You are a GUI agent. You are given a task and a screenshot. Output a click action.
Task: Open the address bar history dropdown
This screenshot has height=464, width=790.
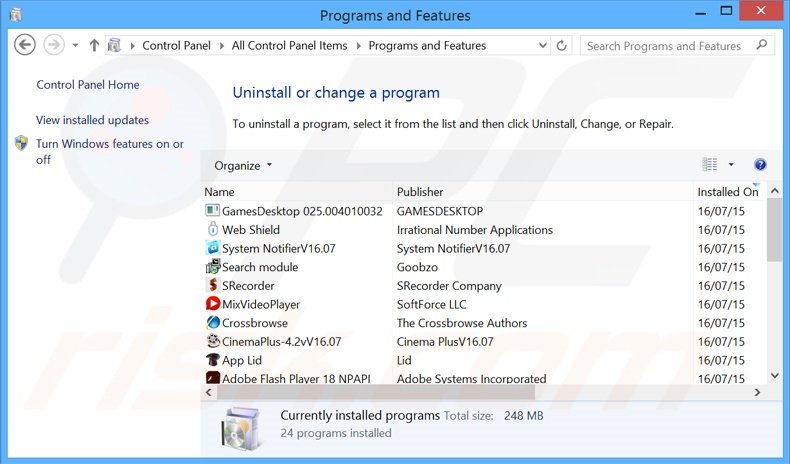click(x=541, y=46)
